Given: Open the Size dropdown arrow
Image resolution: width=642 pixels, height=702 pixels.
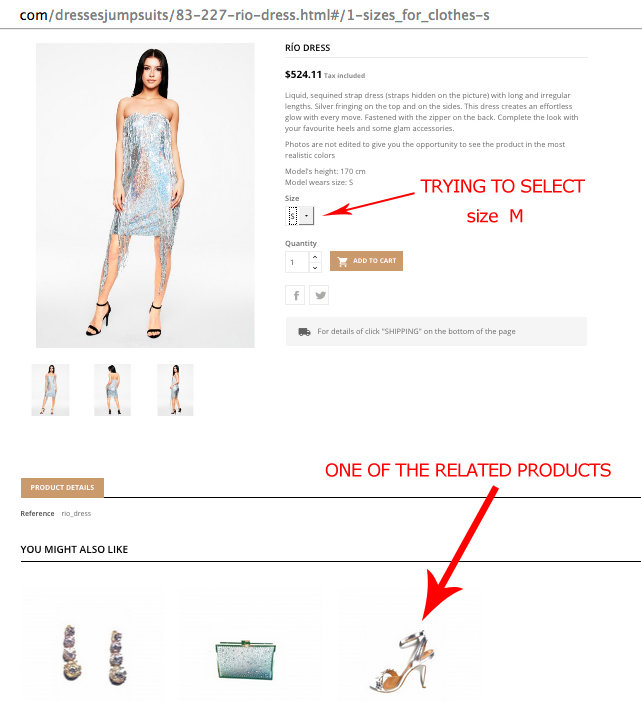Looking at the screenshot, I should coord(307,216).
